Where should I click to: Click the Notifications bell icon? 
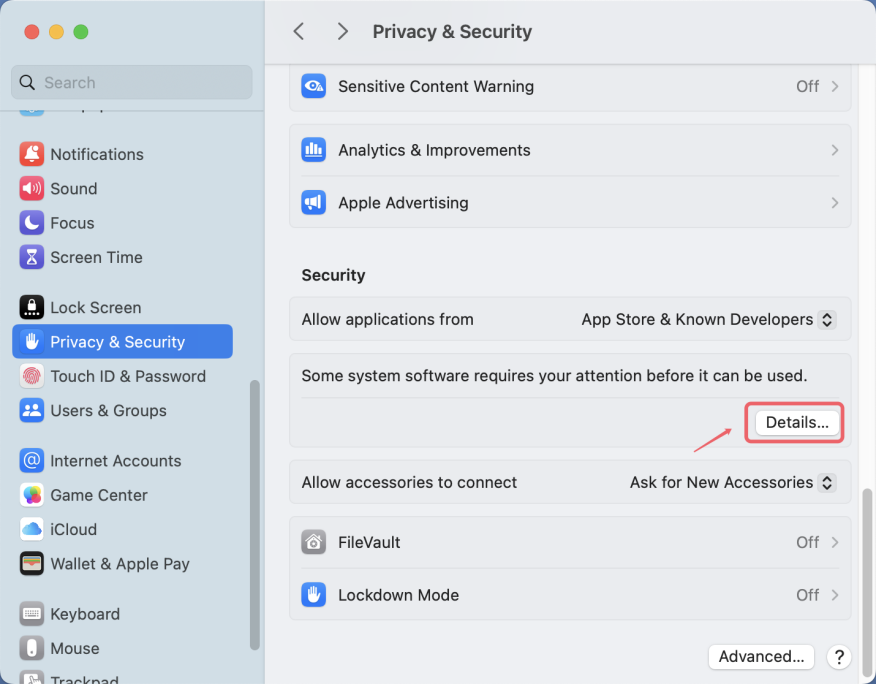31,154
